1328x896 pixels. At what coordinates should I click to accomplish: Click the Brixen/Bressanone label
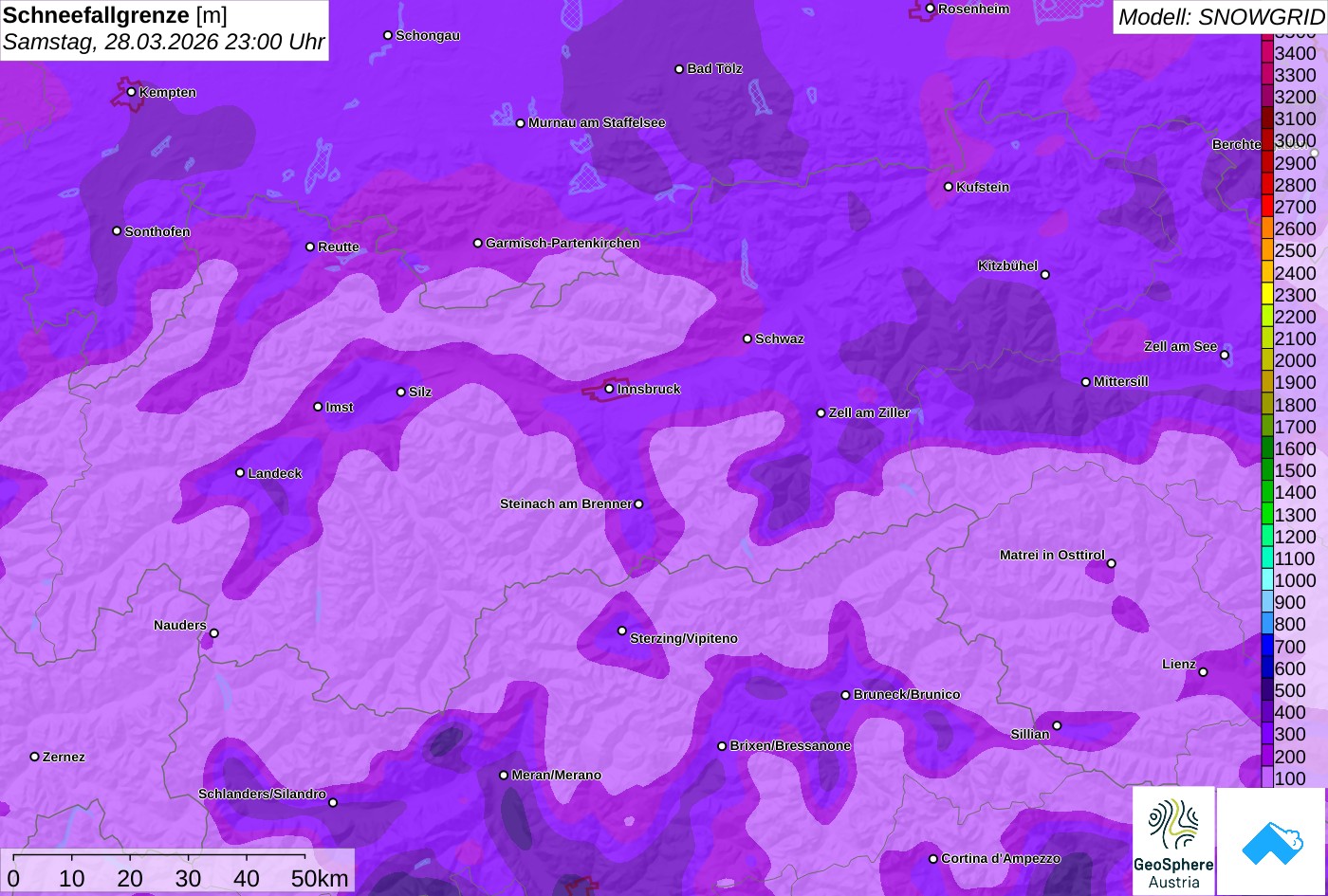click(x=790, y=746)
